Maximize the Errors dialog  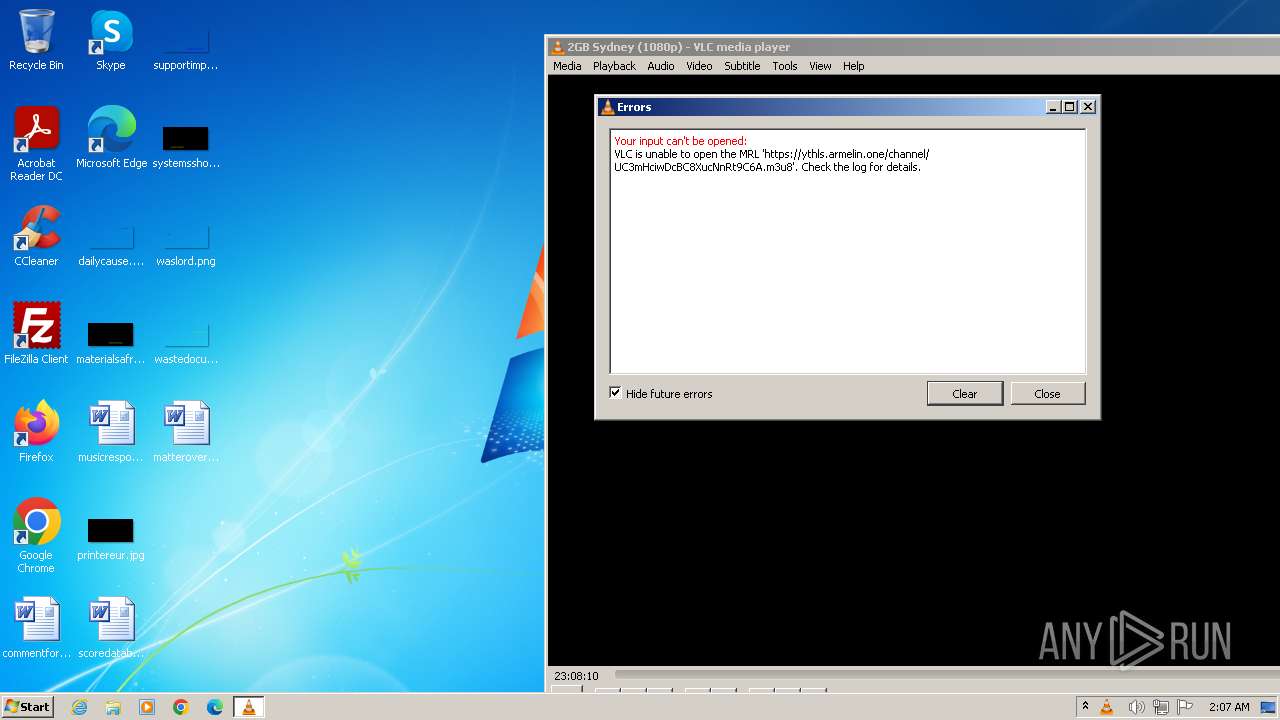pyautogui.click(x=1070, y=107)
